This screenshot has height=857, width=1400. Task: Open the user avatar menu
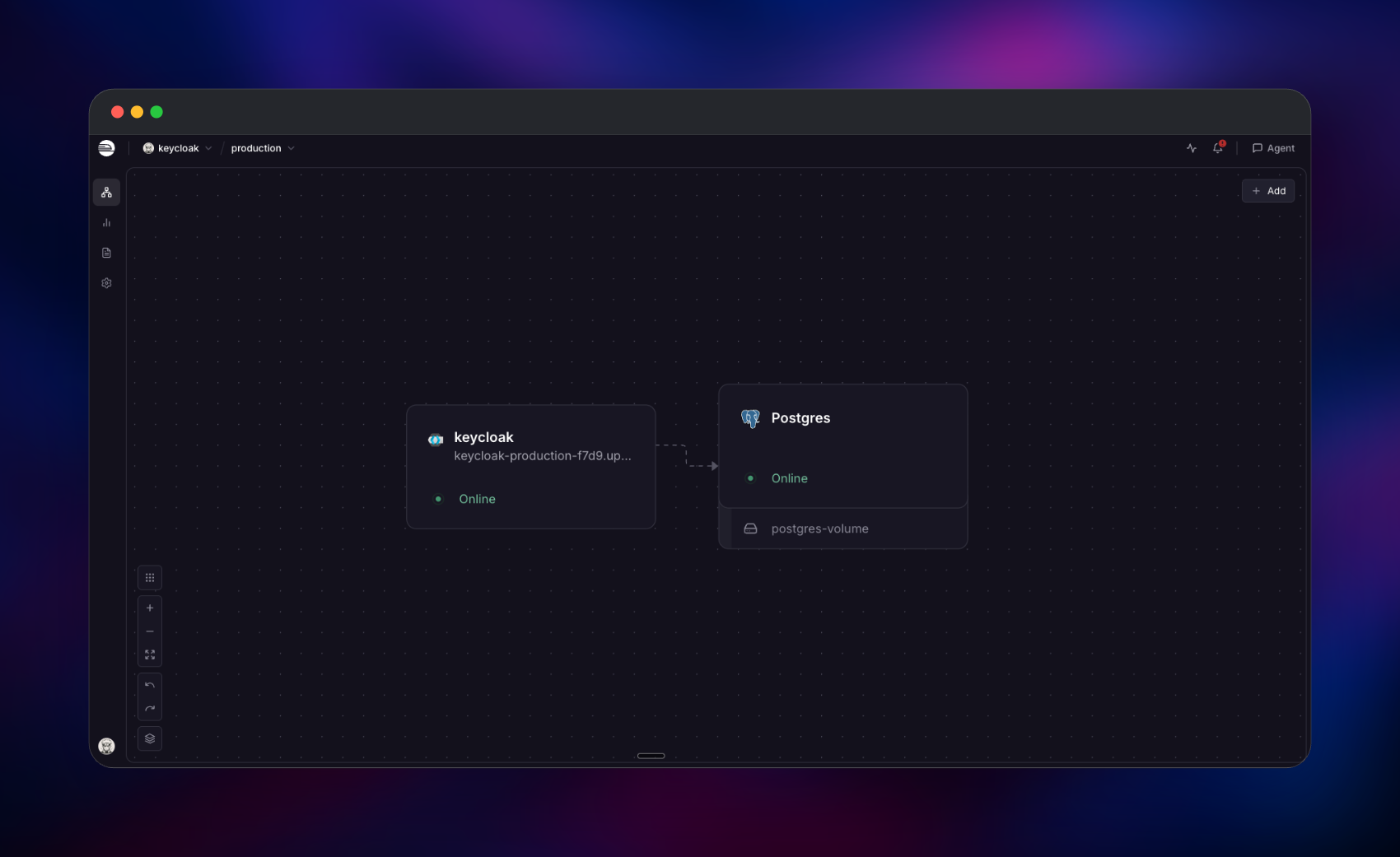click(x=106, y=746)
